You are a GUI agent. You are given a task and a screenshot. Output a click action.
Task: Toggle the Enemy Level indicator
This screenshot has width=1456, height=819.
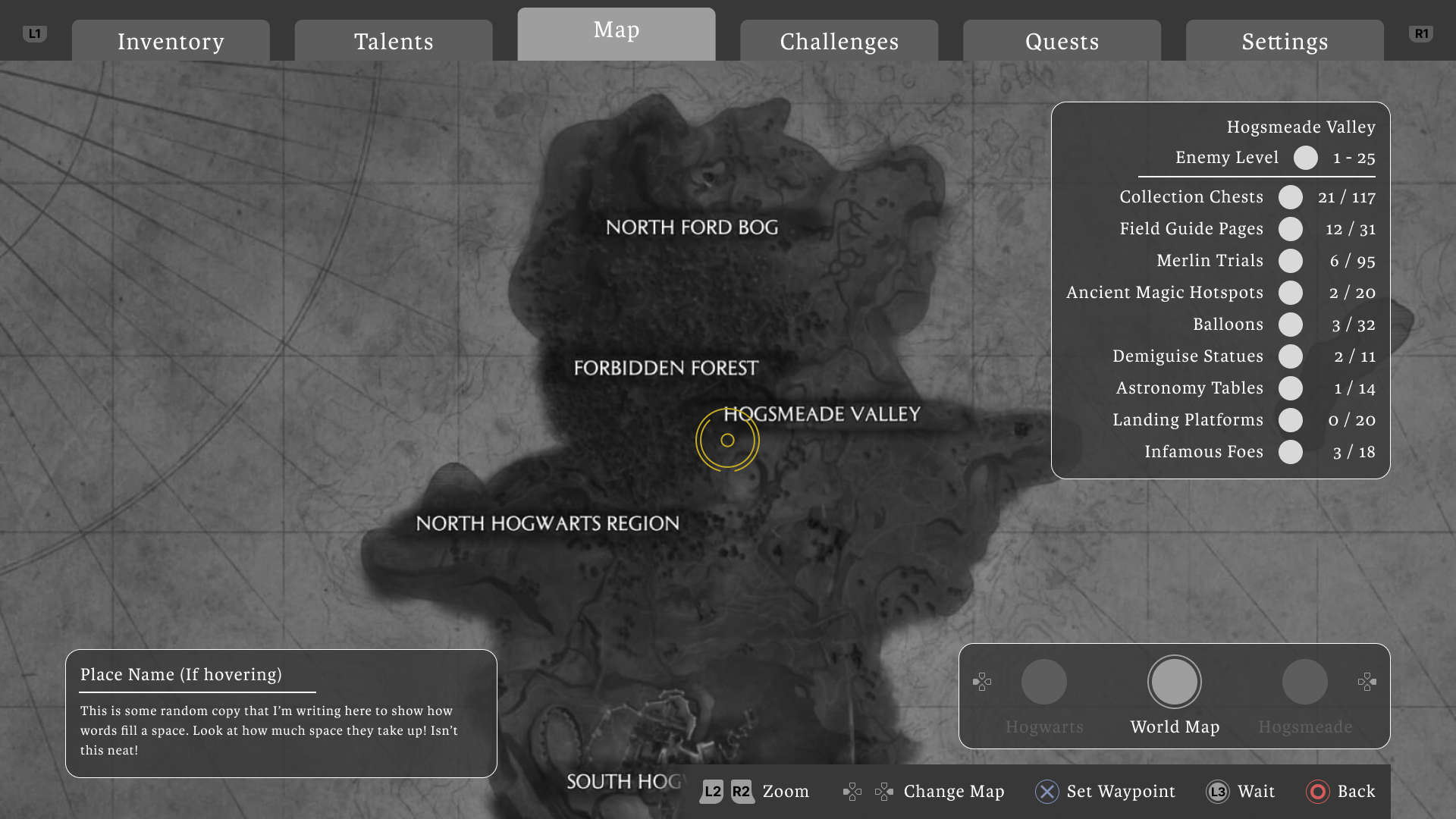(x=1306, y=158)
